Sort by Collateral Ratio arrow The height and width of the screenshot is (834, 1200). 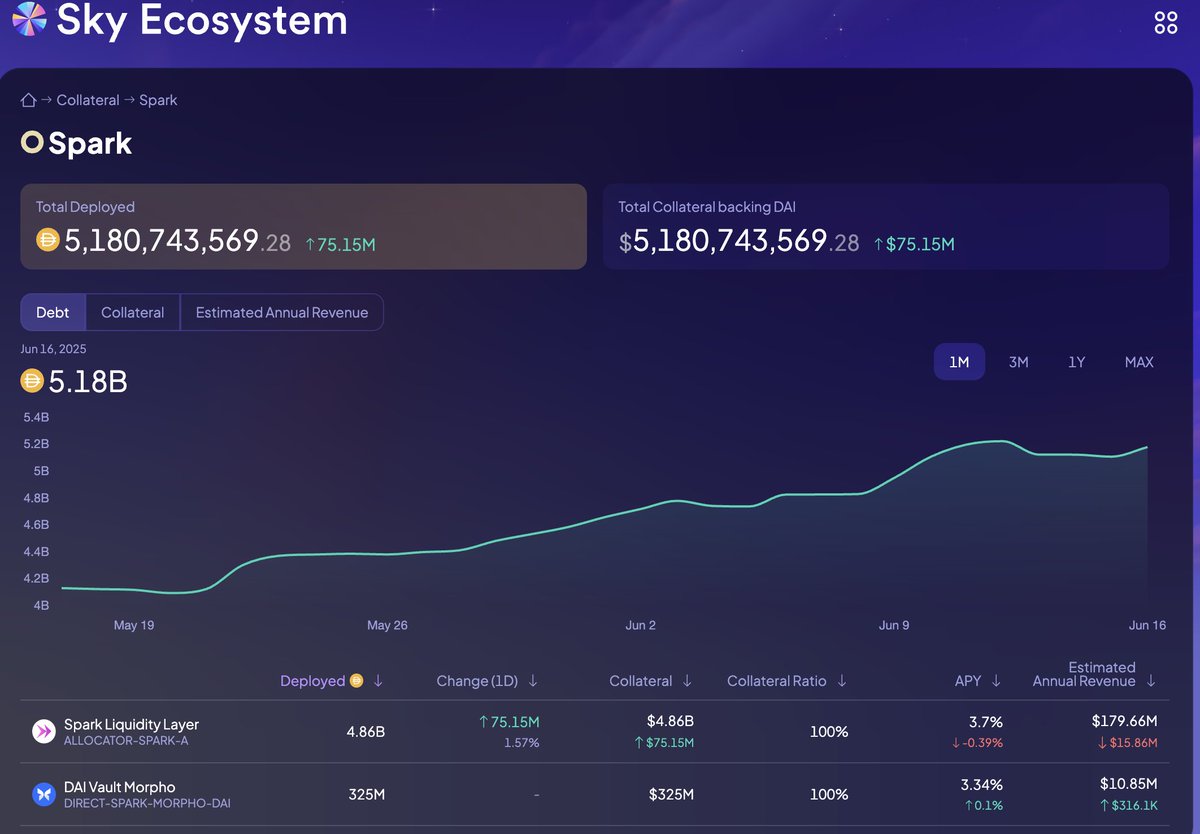click(842, 681)
